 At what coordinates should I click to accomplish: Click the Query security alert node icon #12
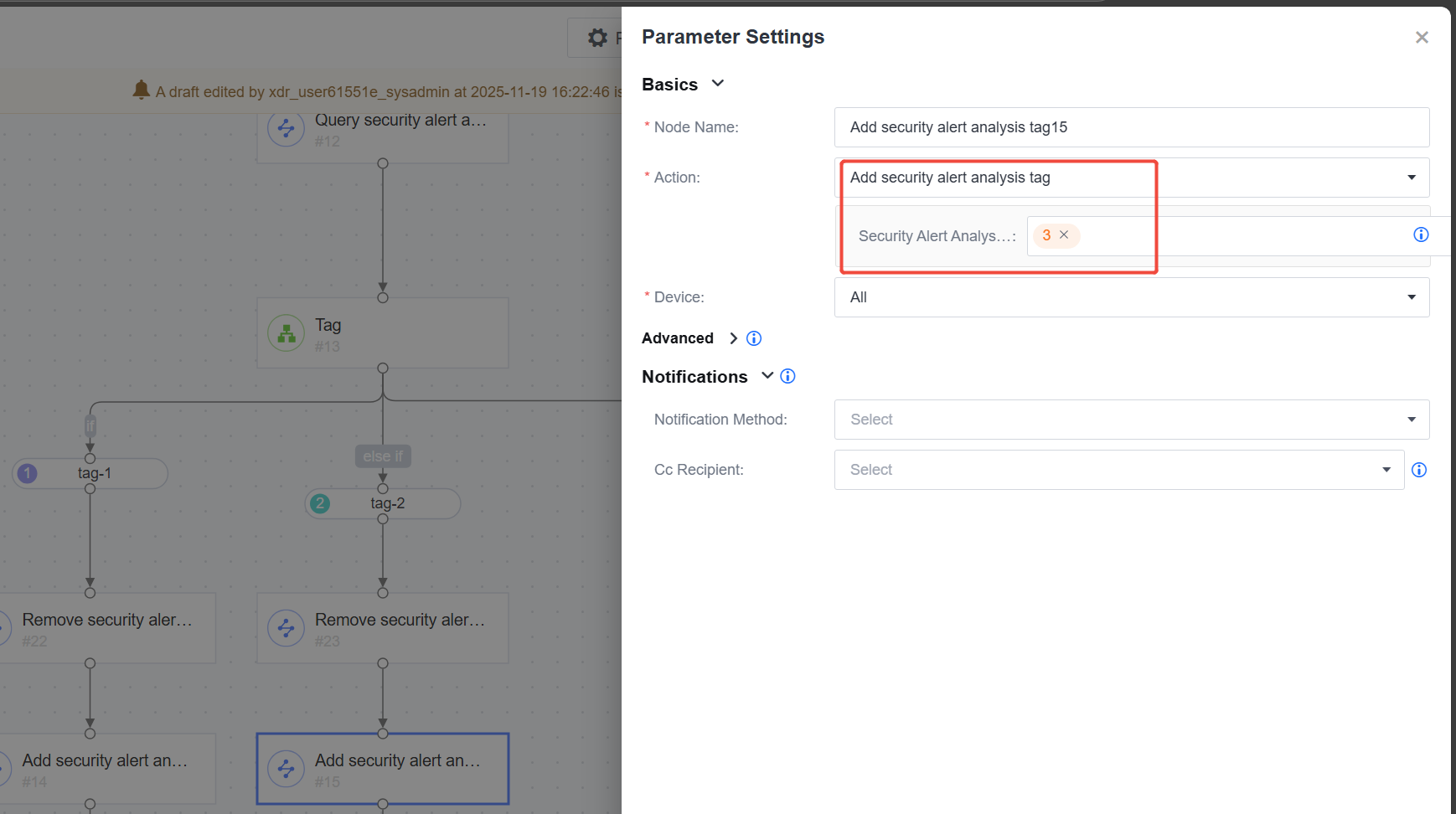(286, 128)
